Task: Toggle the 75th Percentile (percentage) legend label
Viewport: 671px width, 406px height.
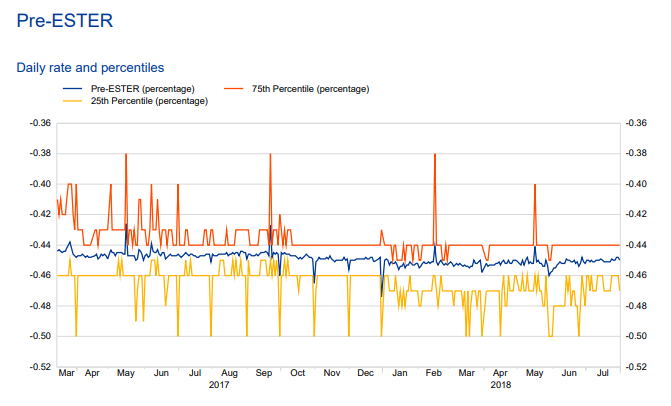Action: 310,89
